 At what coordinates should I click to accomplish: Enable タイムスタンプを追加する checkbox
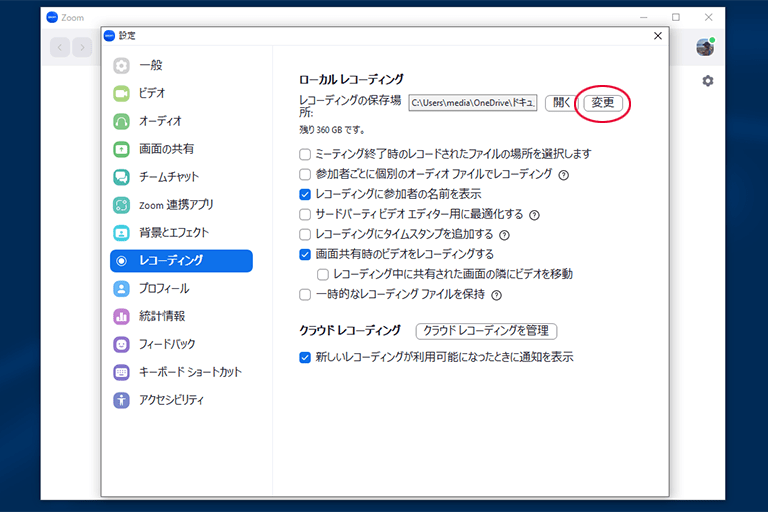pos(305,234)
